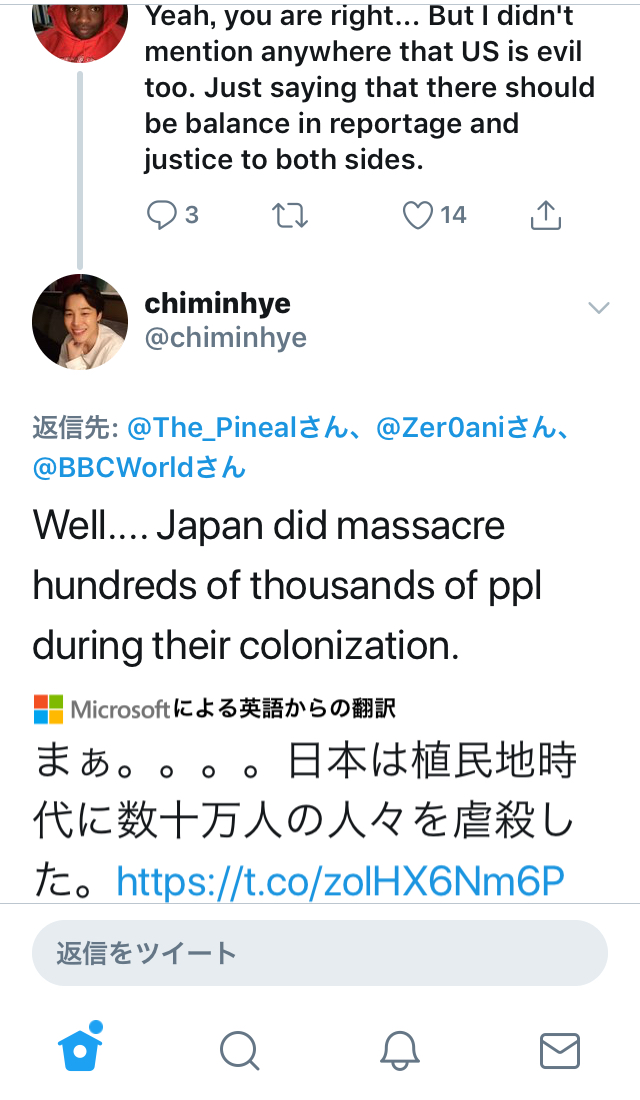
Task: Reply to the tweet with 3 comments
Action: click(x=161, y=215)
